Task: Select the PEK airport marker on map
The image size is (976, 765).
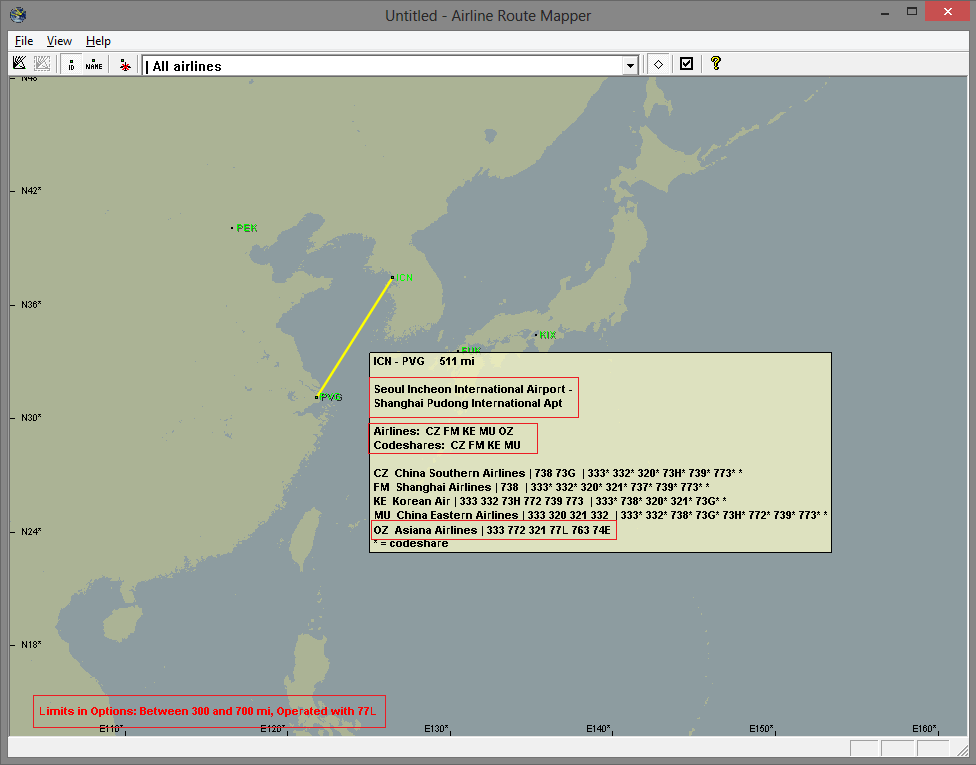Action: click(232, 228)
